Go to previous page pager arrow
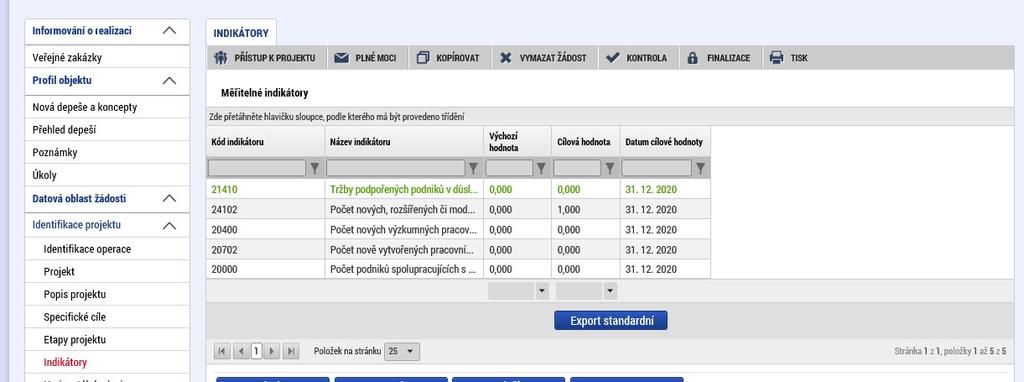The width and height of the screenshot is (1024, 382). (x=241, y=351)
